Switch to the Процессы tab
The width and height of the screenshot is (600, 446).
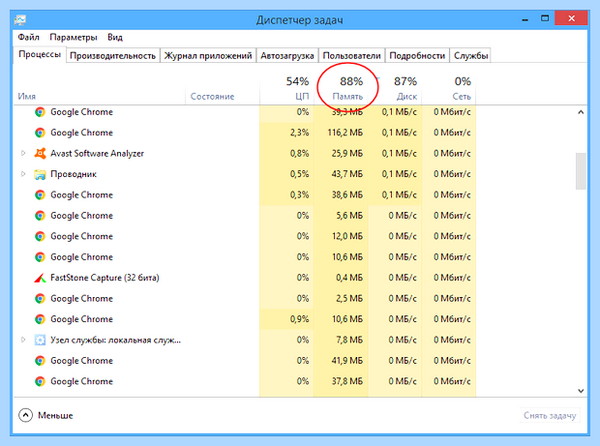tap(39, 55)
